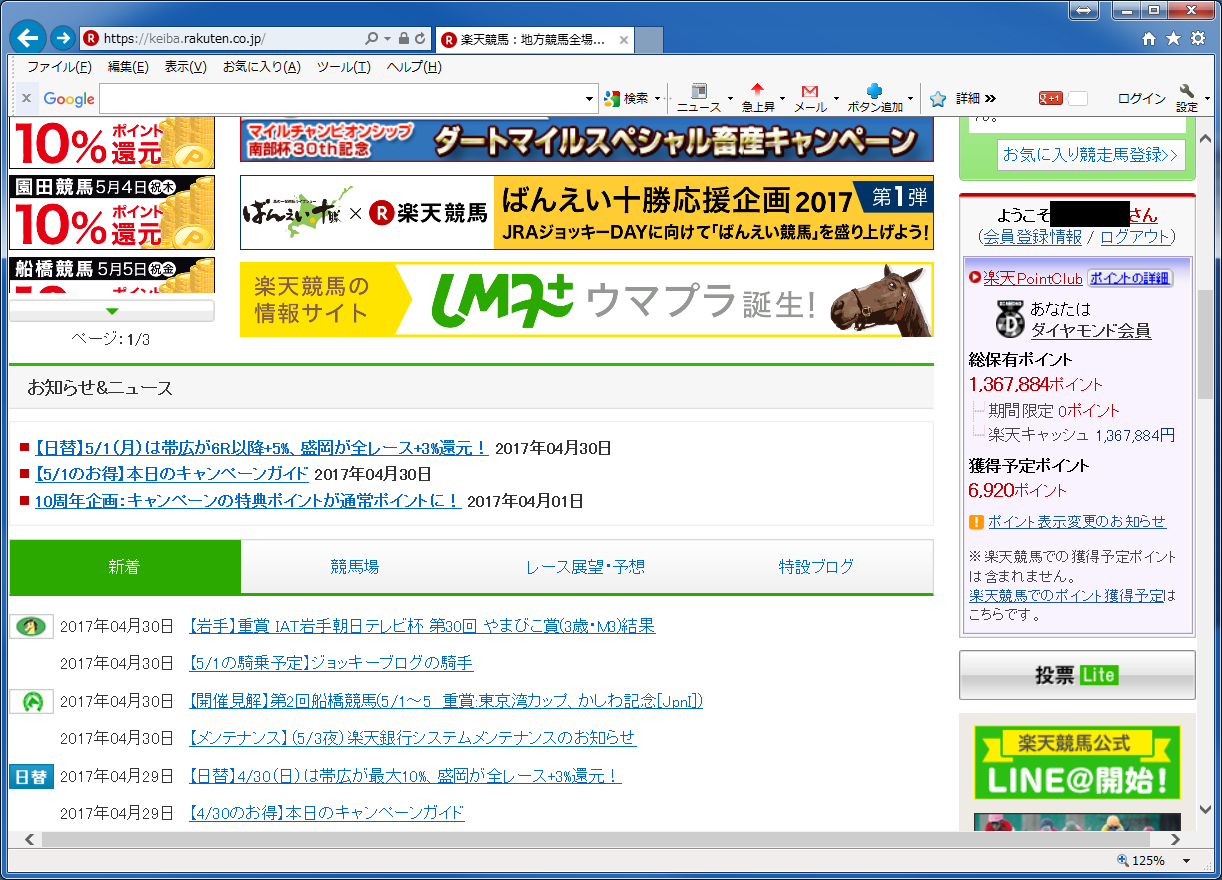The height and width of the screenshot is (880, 1222).
Task: Open the ニュース toolbar button
Action: 699,98
